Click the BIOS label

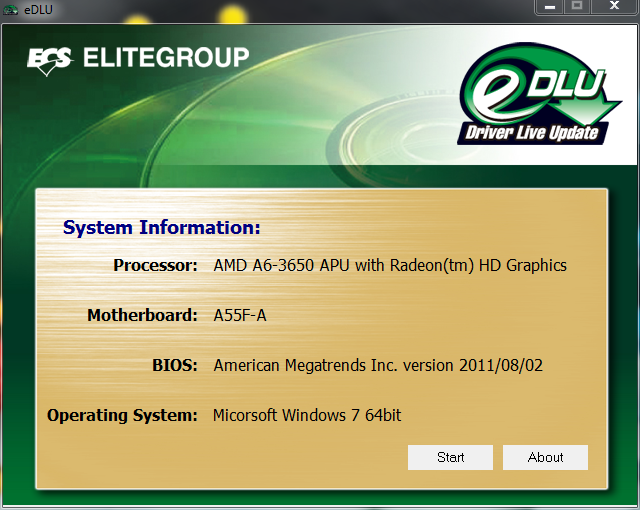176,366
